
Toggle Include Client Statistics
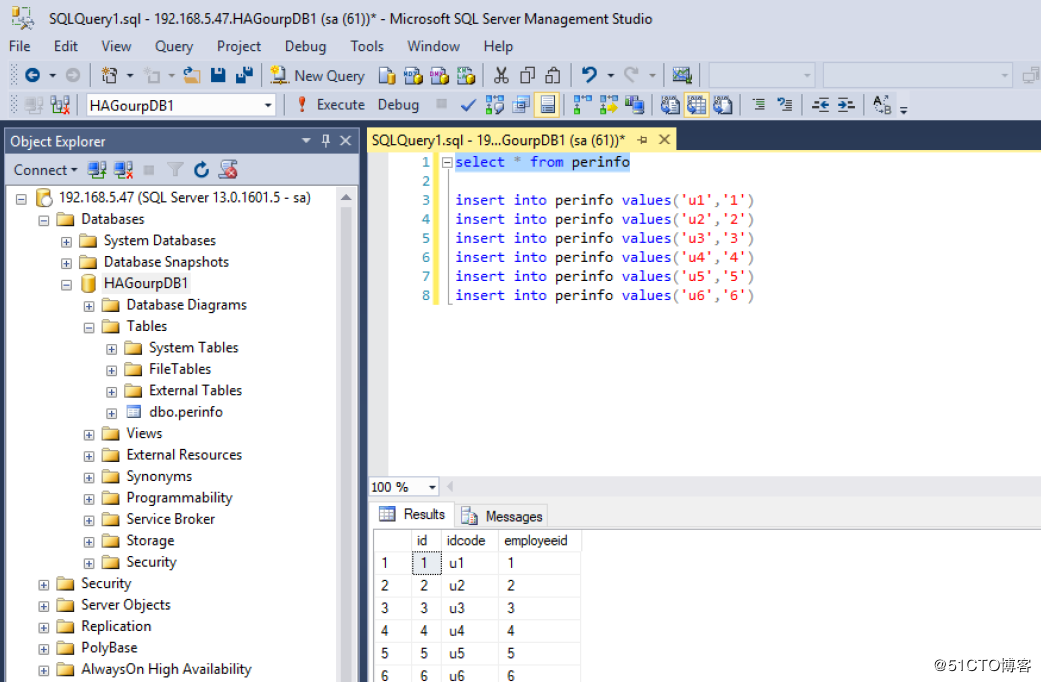pyautogui.click(x=634, y=105)
